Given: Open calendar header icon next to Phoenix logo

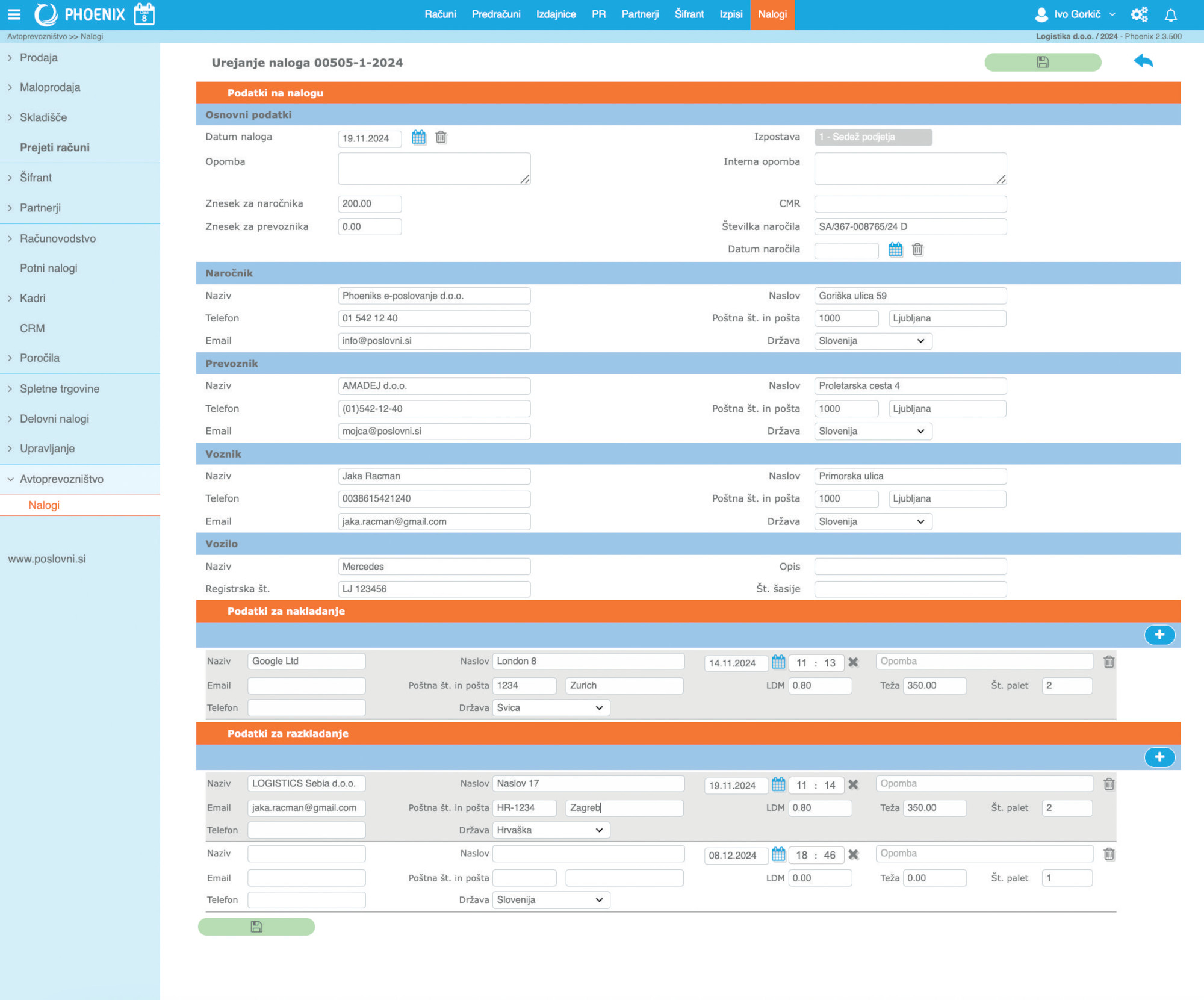Looking at the screenshot, I should coord(144,14).
